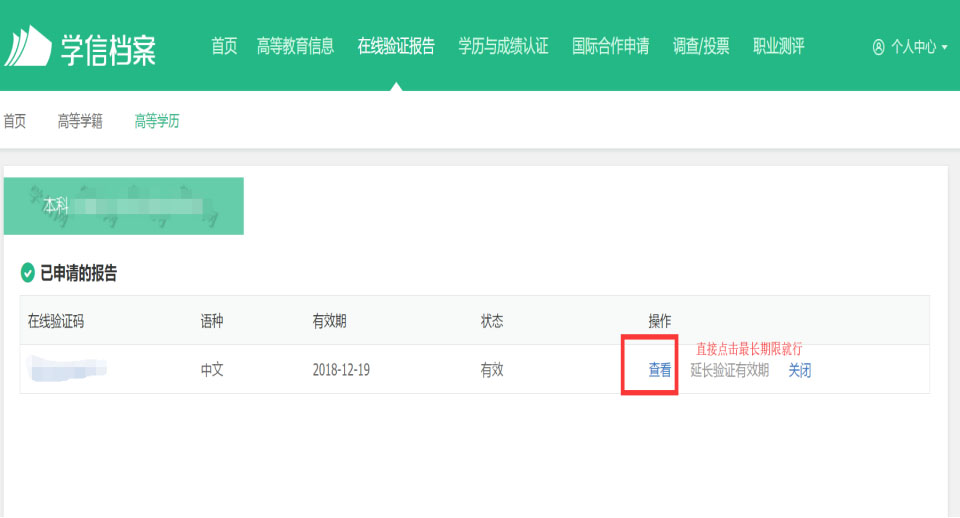Click 首页 in the white sub-navigation bar
Viewport: 960px width, 518px height.
15,121
